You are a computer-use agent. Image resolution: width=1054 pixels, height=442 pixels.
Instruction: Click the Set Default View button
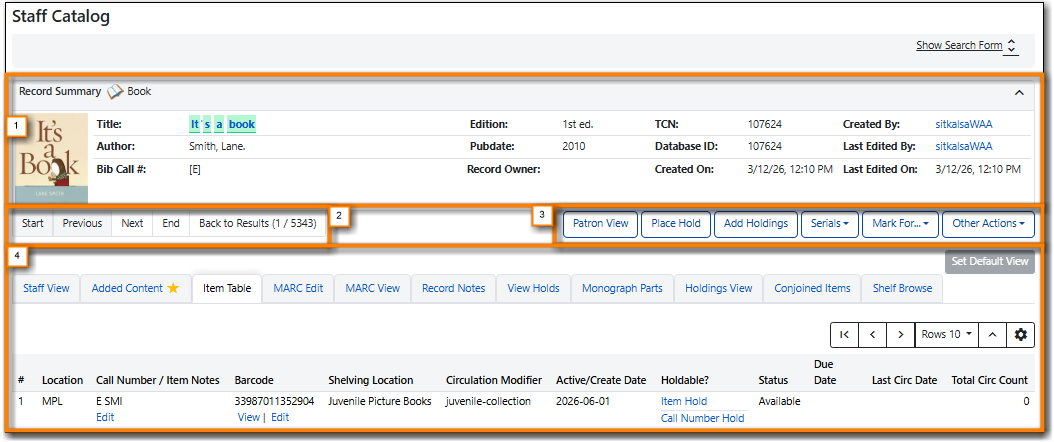[x=990, y=261]
